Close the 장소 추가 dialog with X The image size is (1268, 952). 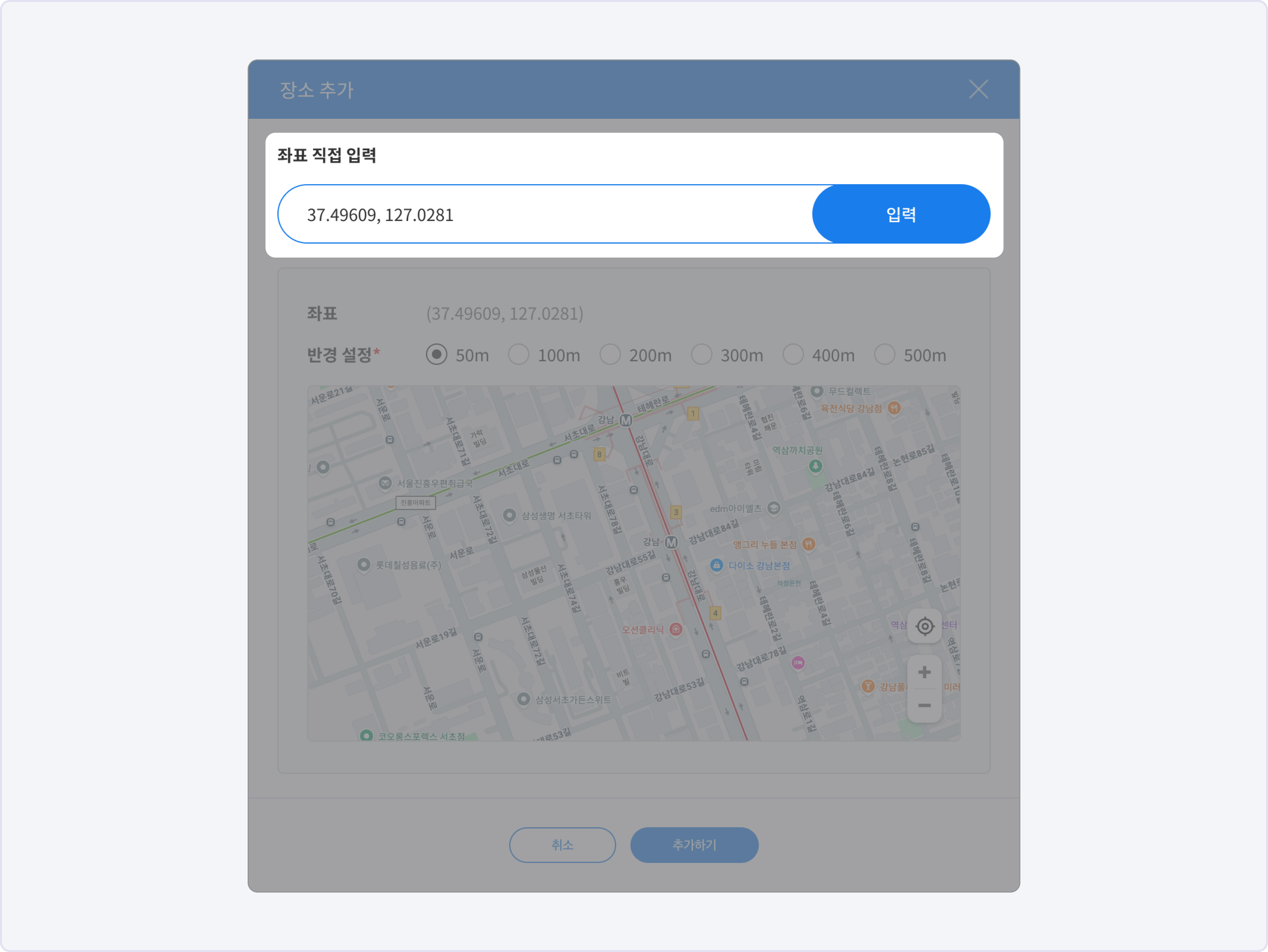[x=978, y=89]
